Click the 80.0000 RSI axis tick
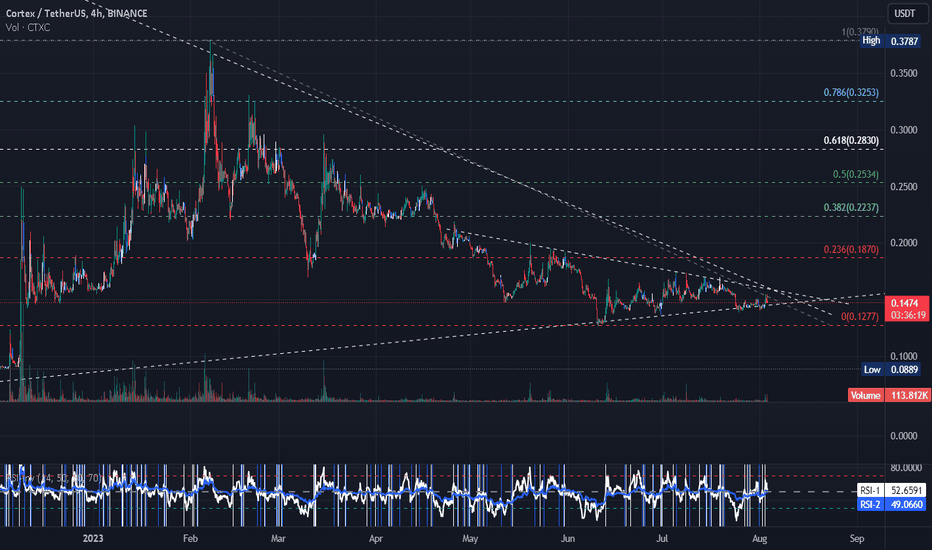Image resolution: width=932 pixels, height=550 pixels. pyautogui.click(x=905, y=468)
